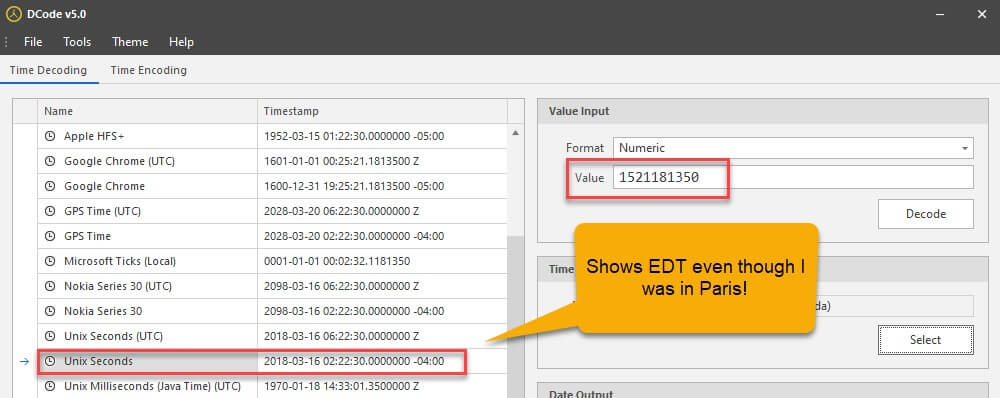
Task: Click the clock icon for Microsoft Ticks (Local)
Action: 50,261
